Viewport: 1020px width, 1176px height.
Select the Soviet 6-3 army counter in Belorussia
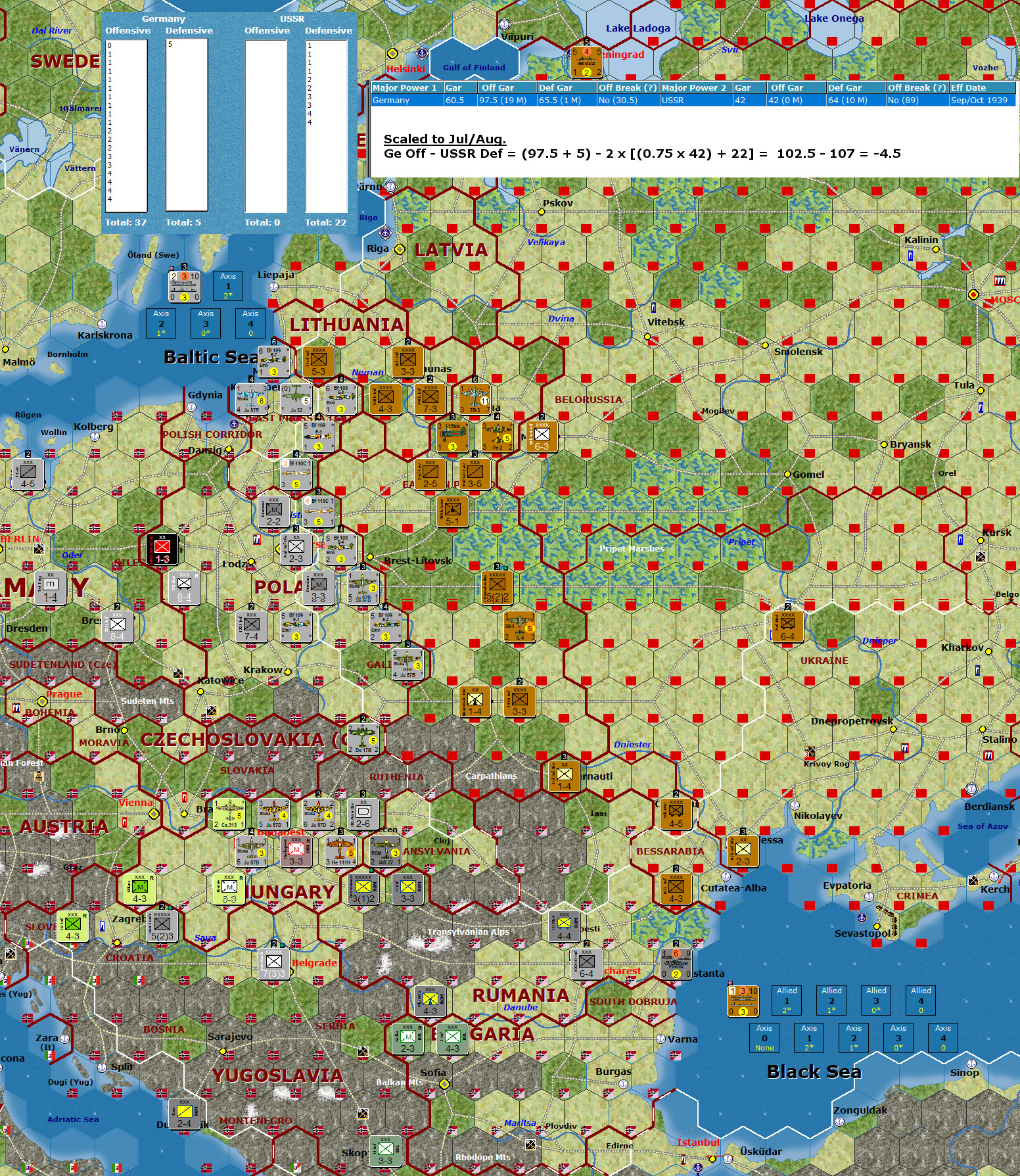coord(542,436)
